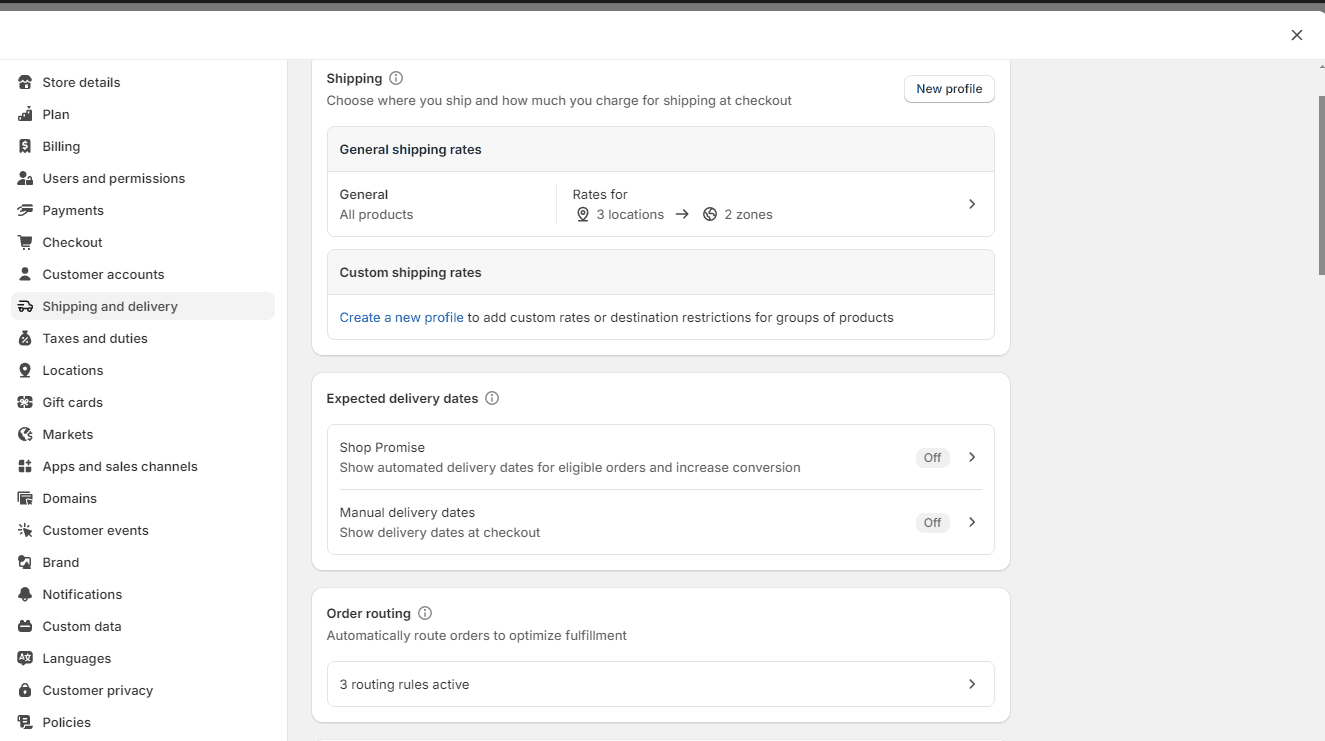Click the Markets globe icon
This screenshot has height=741, width=1325.
click(25, 434)
